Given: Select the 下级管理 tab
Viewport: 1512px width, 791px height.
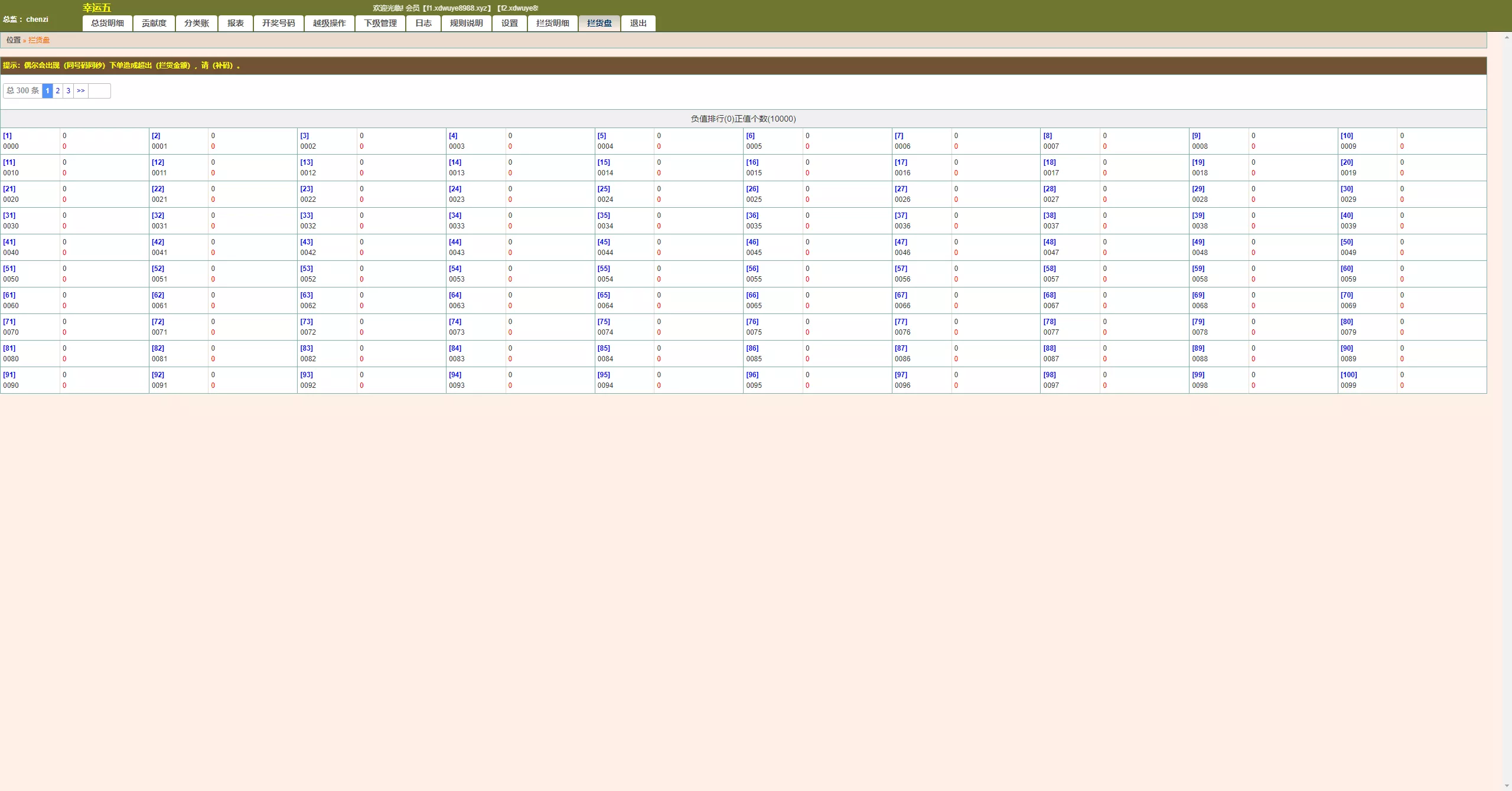Looking at the screenshot, I should point(380,23).
